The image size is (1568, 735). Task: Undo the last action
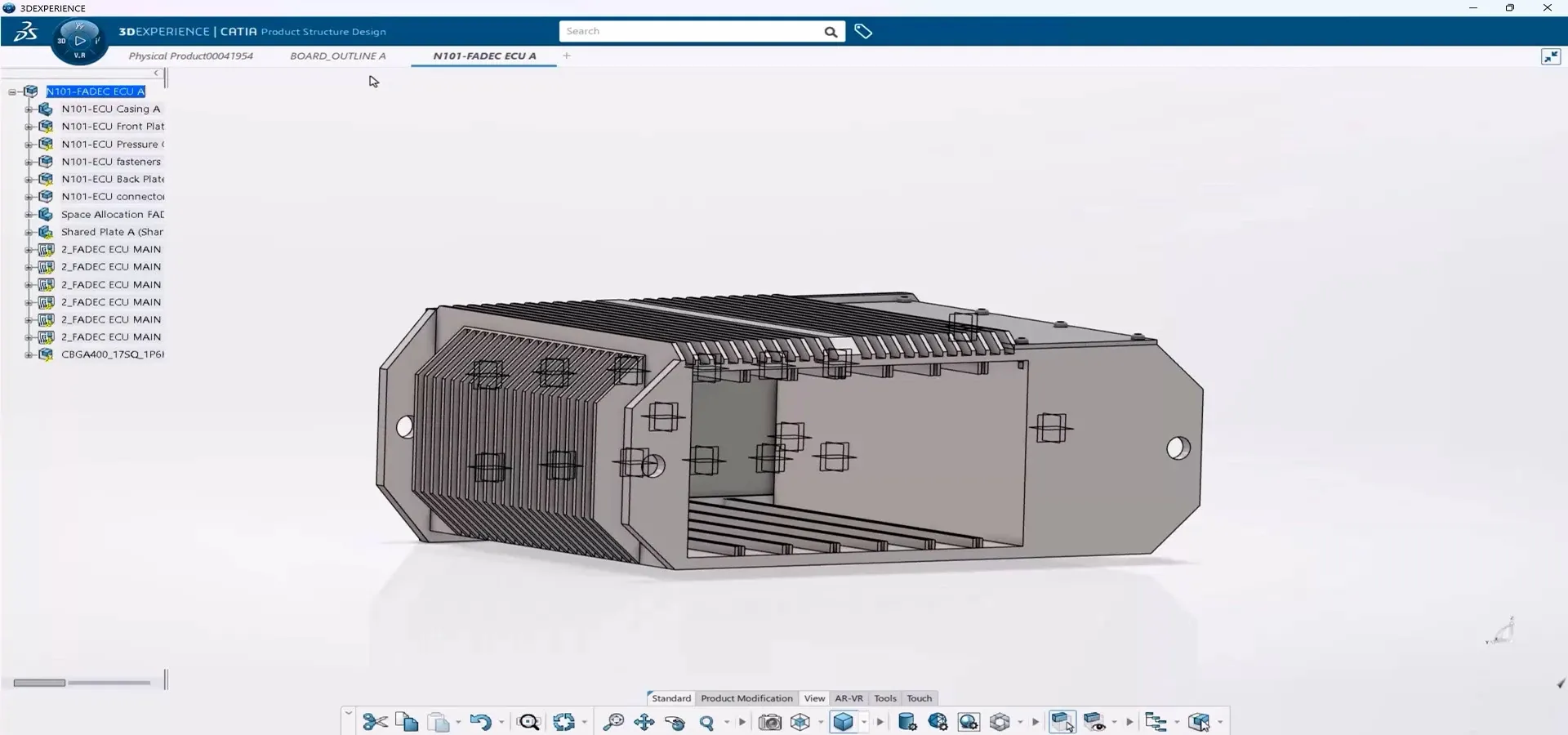(482, 722)
